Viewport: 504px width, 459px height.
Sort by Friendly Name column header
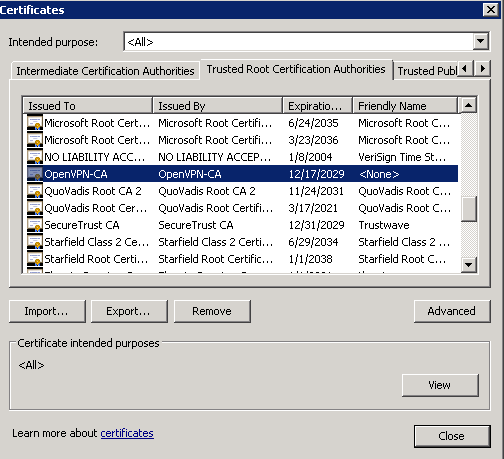405,106
